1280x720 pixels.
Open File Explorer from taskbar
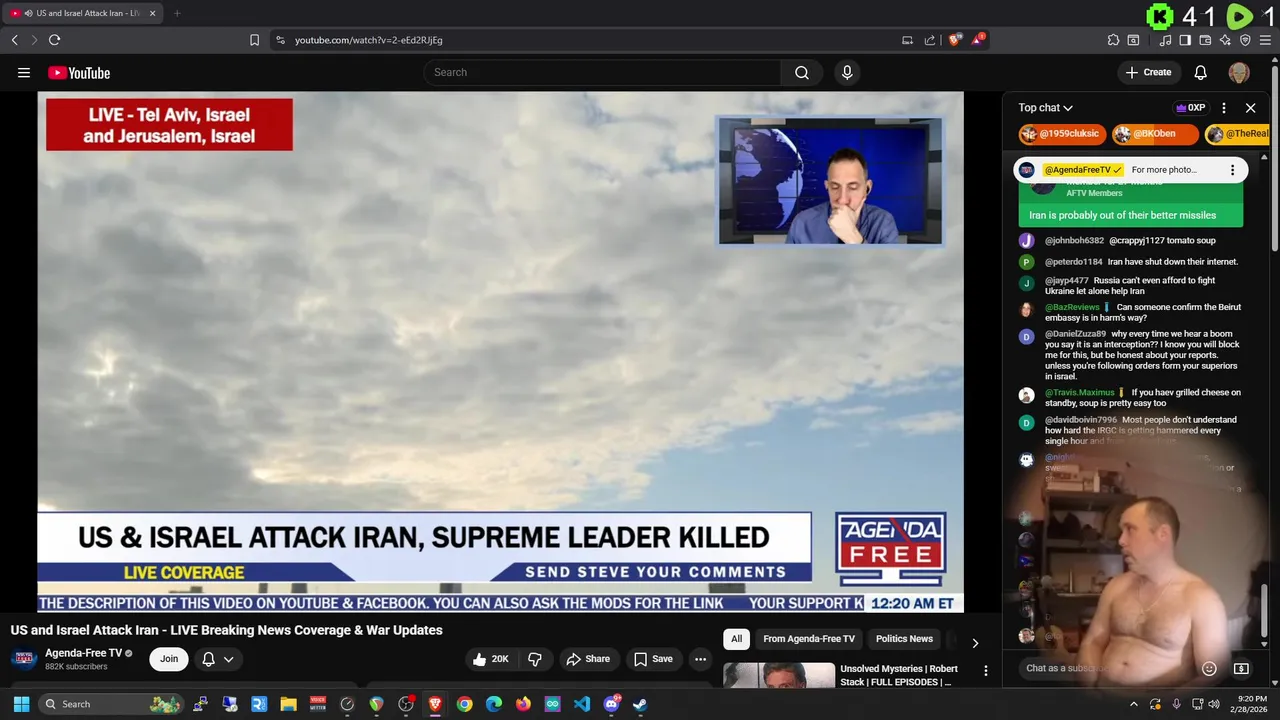click(x=288, y=704)
